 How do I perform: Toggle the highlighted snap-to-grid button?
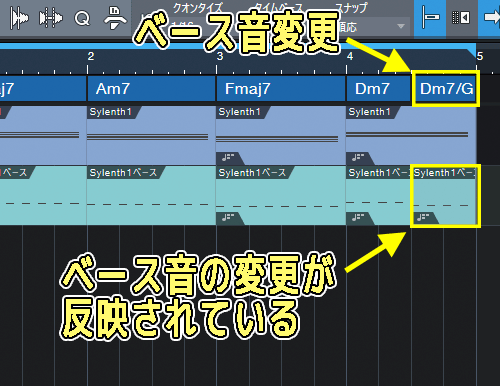(x=430, y=17)
